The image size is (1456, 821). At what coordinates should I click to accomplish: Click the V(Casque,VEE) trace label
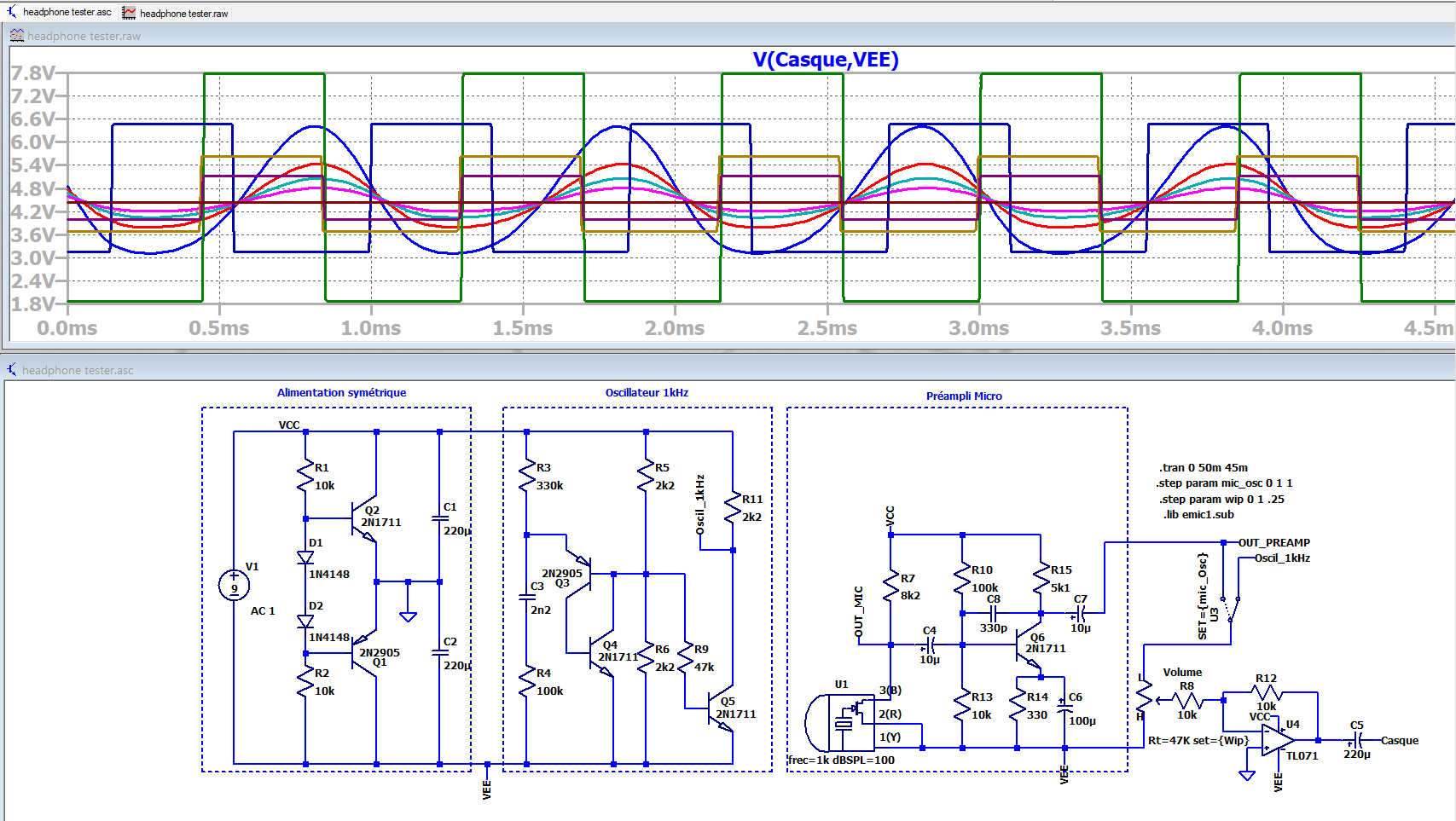click(825, 60)
